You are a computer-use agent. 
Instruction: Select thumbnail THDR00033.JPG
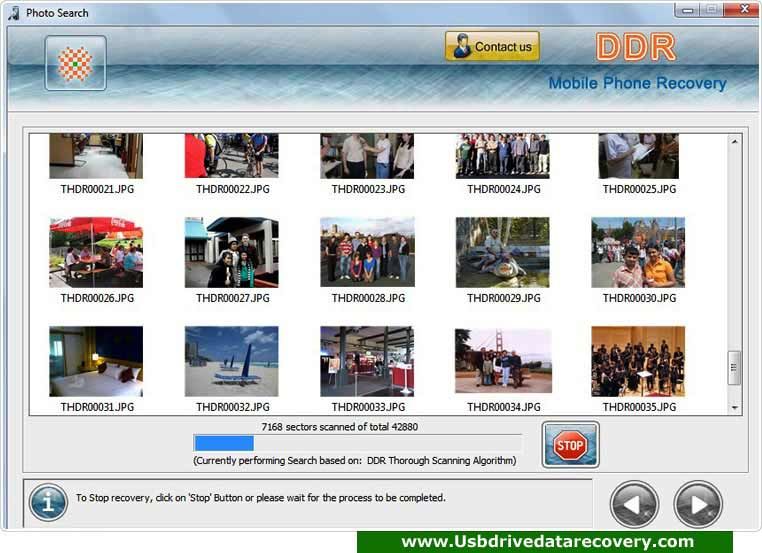pyautogui.click(x=367, y=361)
